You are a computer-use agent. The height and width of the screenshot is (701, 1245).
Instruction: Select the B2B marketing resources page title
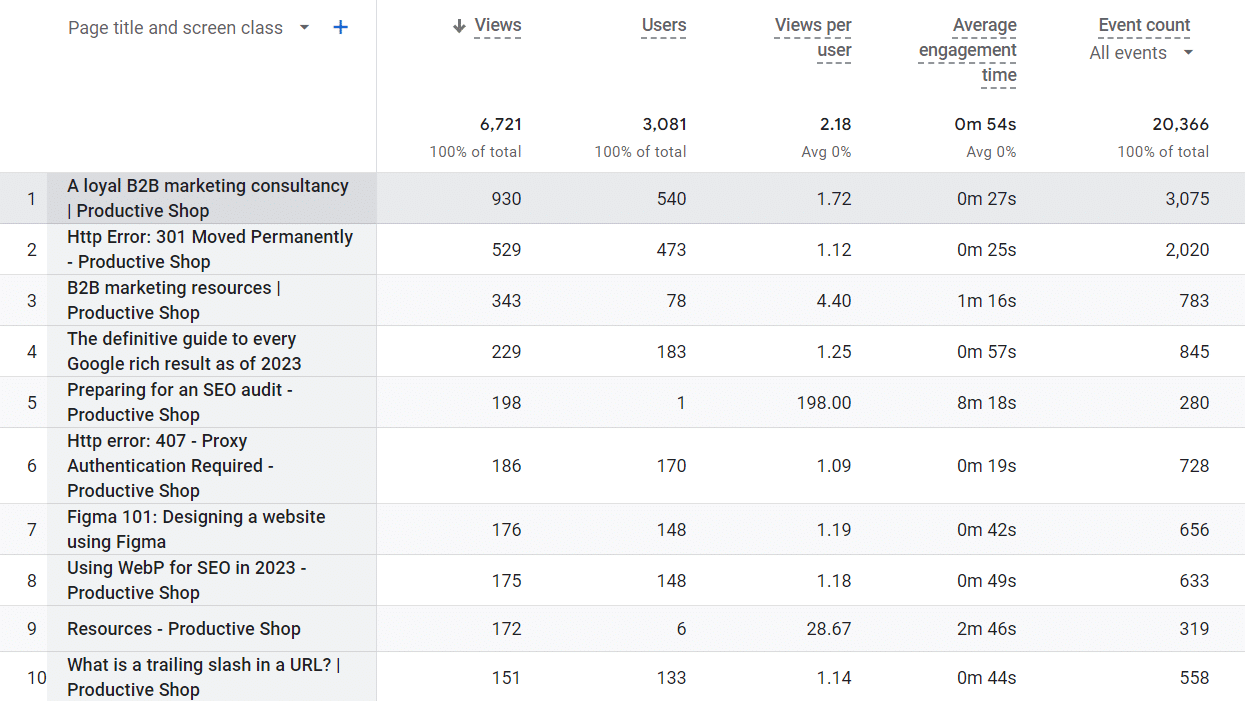point(171,300)
